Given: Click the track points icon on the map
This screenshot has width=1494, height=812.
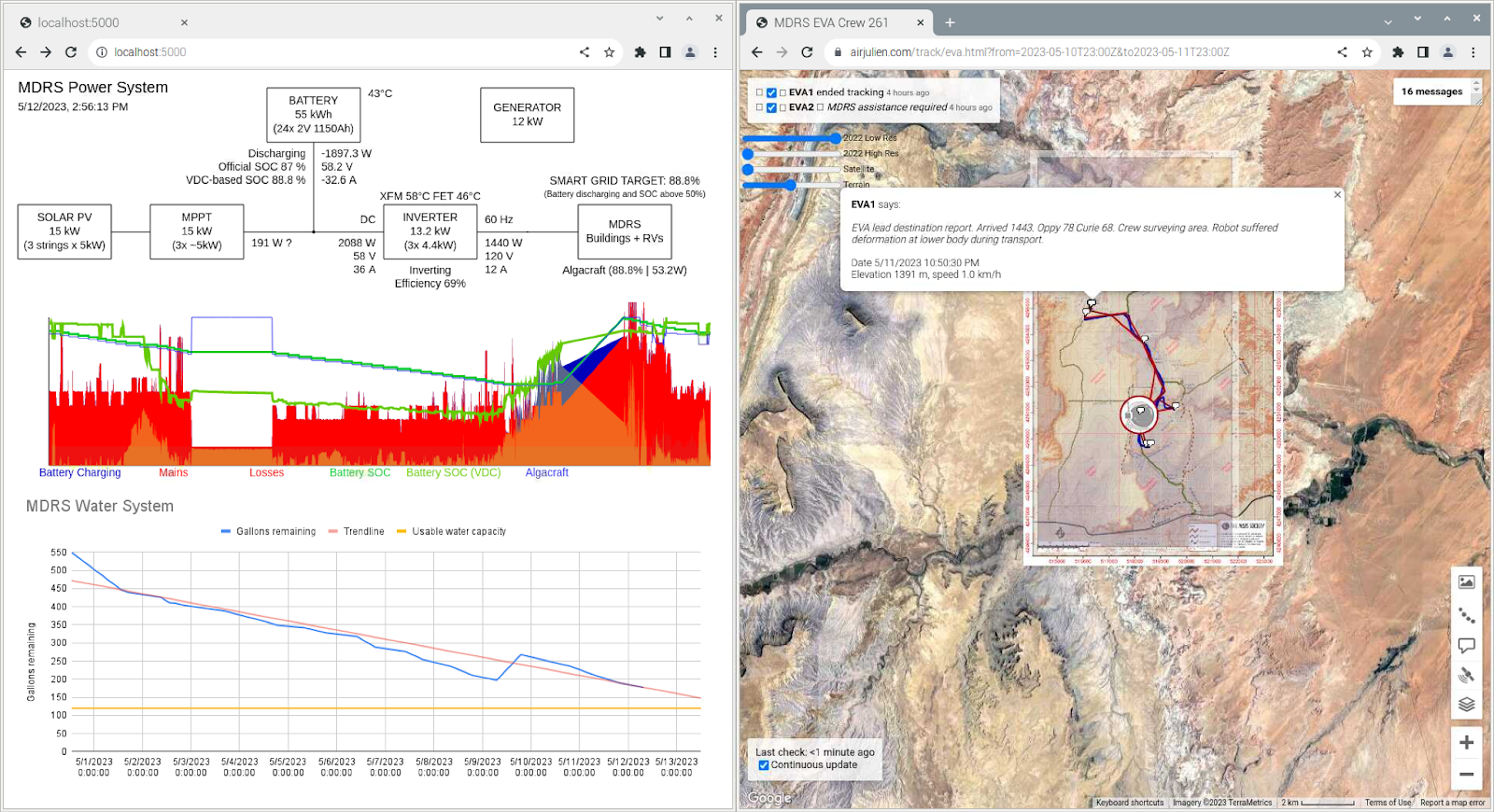Looking at the screenshot, I should tap(1467, 615).
